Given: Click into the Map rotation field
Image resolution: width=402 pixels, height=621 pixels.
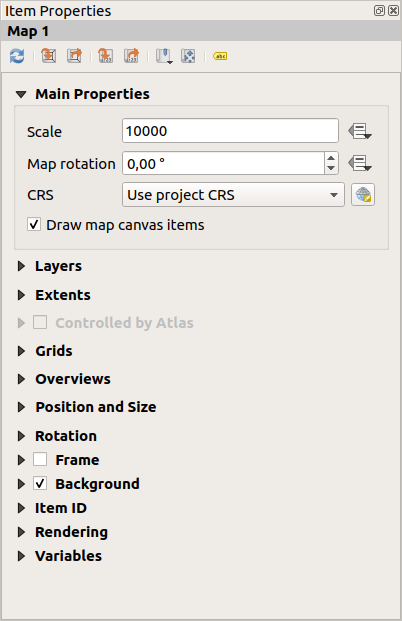Looking at the screenshot, I should pos(223,163).
